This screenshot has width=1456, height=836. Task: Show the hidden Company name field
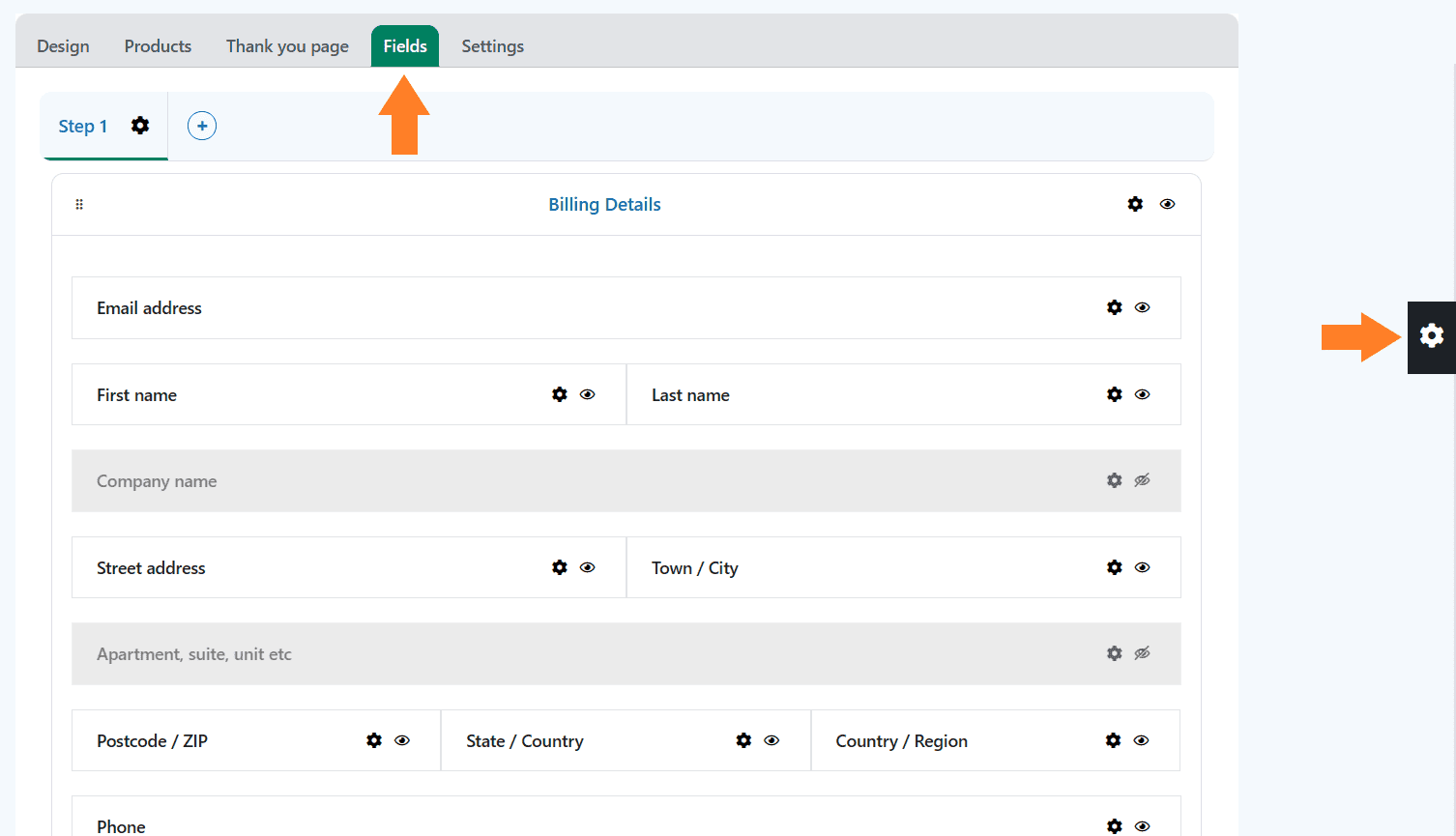[x=1142, y=480]
